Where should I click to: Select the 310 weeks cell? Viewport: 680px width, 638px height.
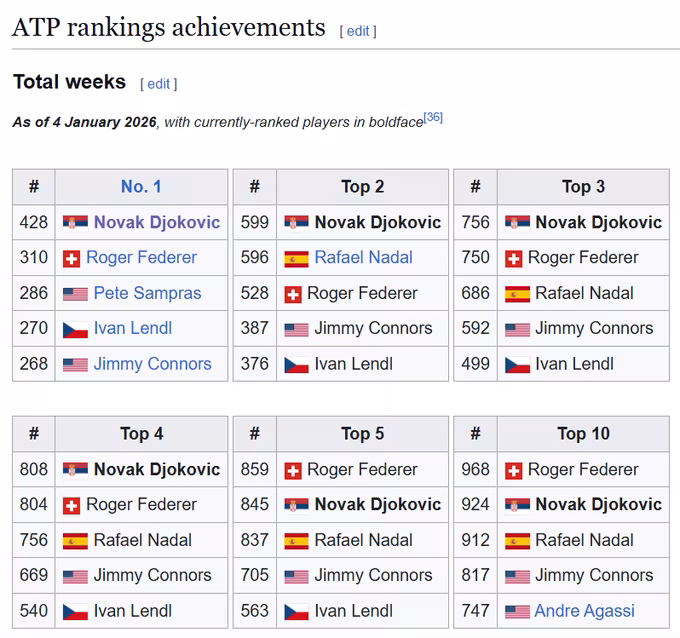point(34,257)
